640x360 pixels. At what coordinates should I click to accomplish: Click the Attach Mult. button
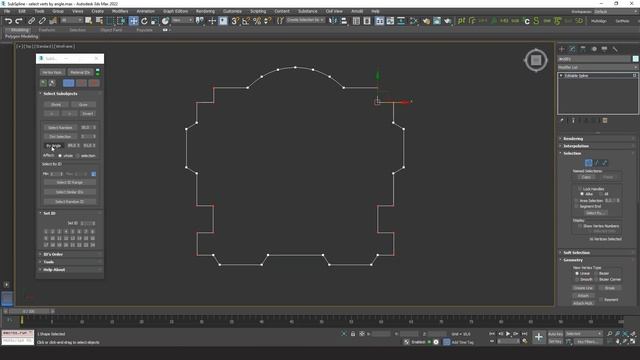tap(583, 303)
